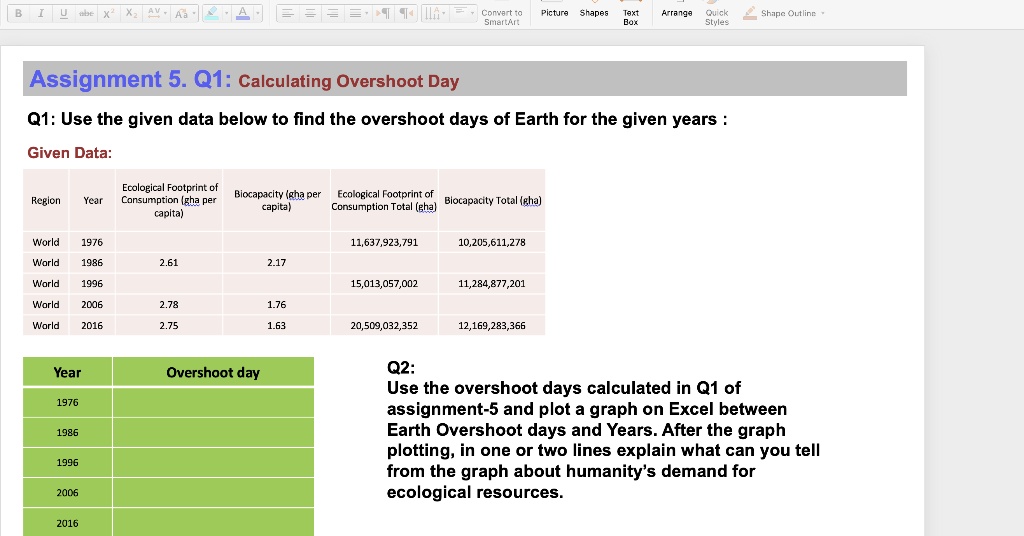
Task: Center align the text
Action: [309, 14]
